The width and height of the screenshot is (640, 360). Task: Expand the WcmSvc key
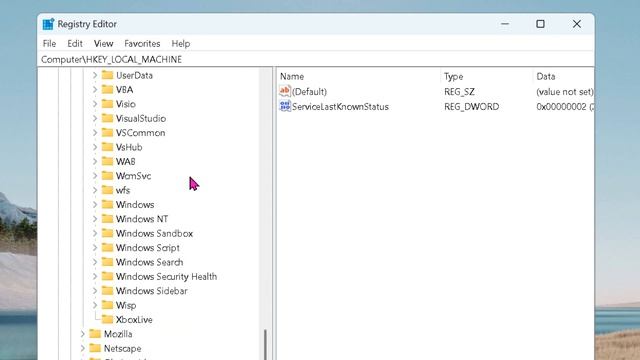[x=95, y=176]
